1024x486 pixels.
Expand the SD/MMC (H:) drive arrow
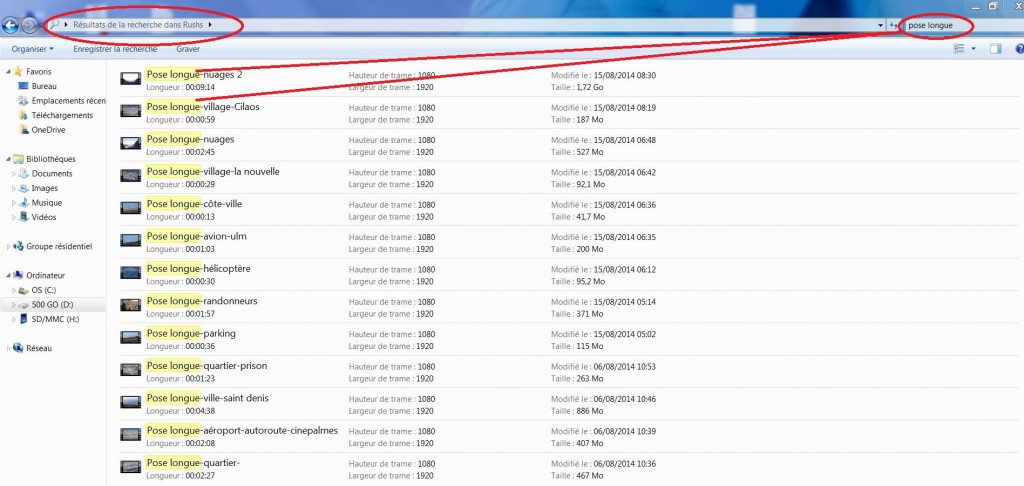tap(14, 319)
